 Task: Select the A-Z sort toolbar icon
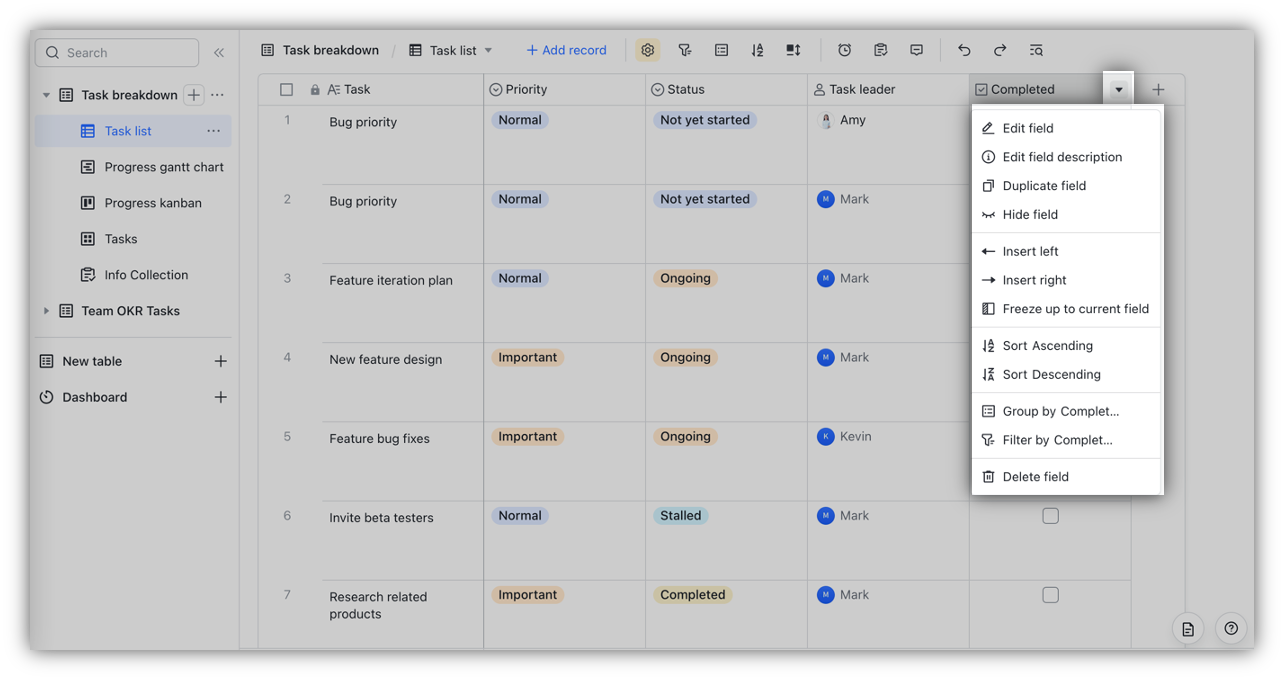click(757, 49)
